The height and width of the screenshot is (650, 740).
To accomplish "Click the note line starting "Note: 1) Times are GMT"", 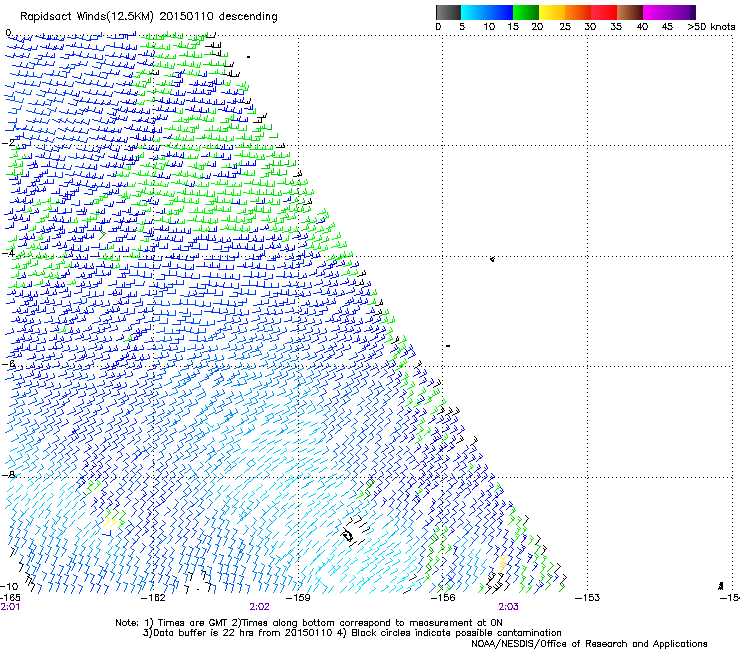I will (309, 623).
